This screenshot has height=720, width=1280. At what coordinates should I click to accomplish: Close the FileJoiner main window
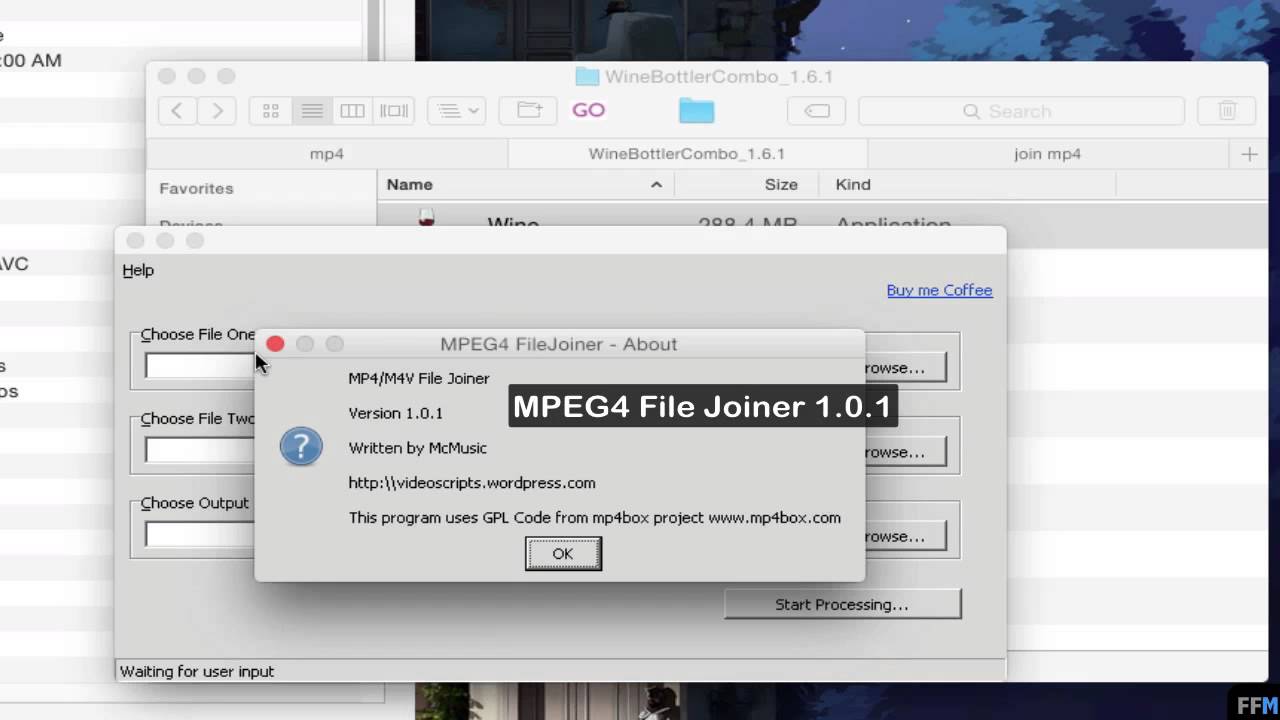point(135,240)
